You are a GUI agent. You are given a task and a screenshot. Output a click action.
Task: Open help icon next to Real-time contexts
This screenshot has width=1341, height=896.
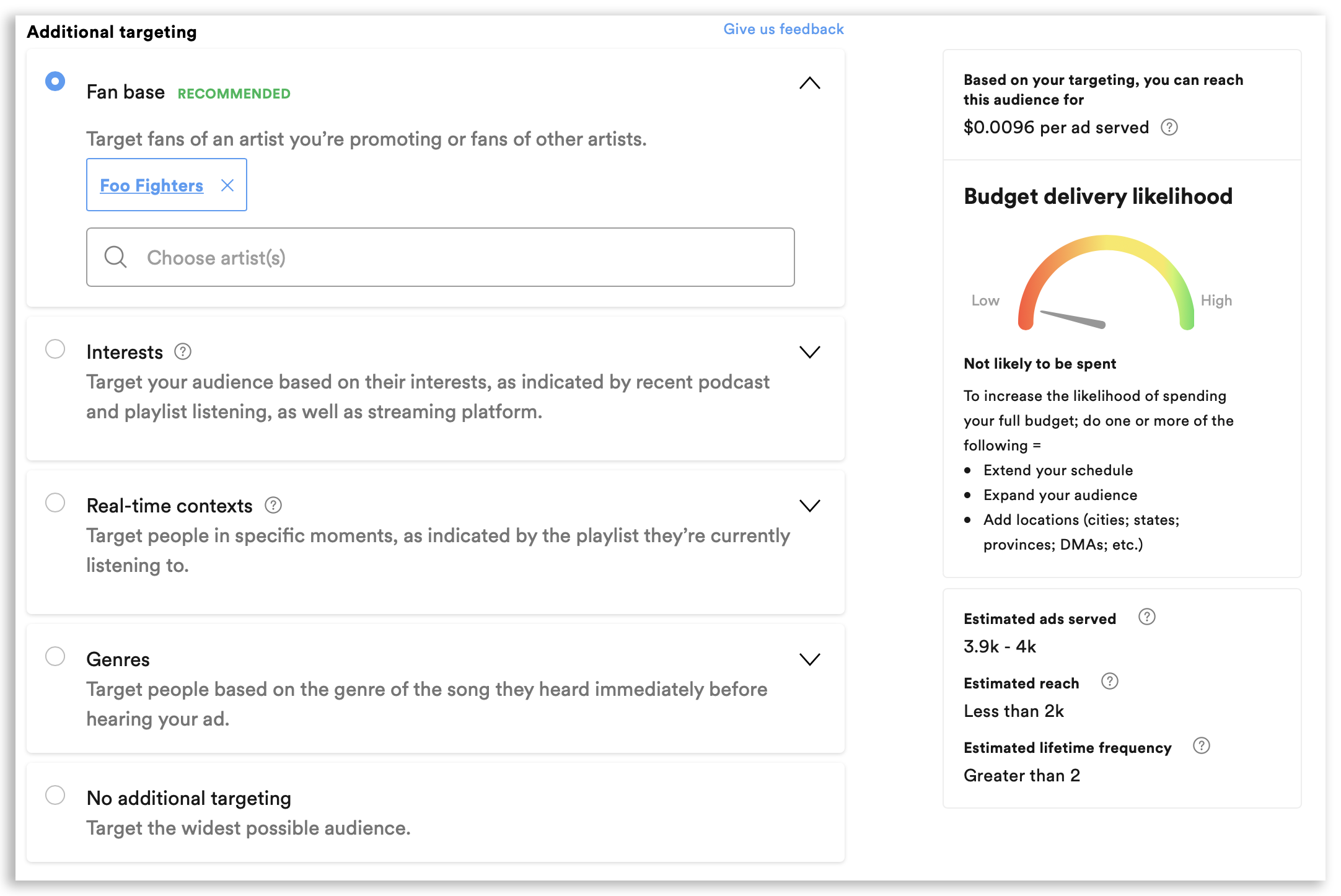[273, 505]
